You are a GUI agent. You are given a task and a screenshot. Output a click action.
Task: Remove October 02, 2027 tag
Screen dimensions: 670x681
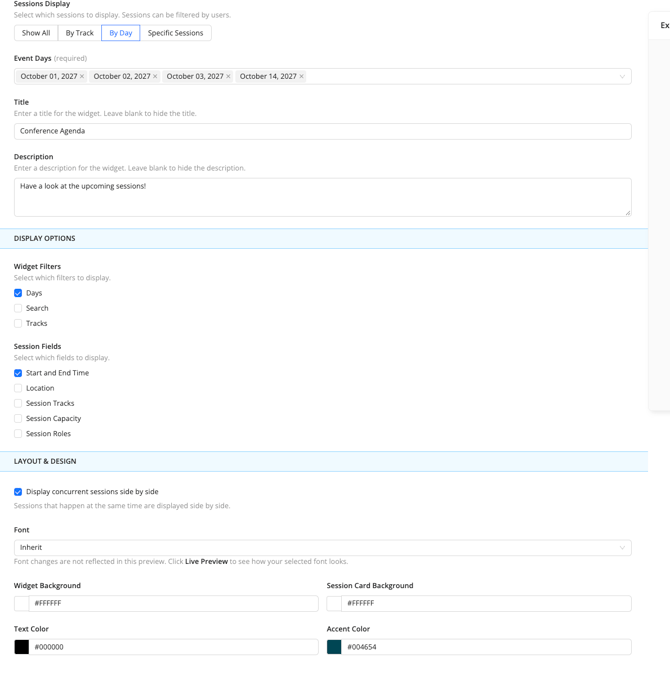pos(155,76)
